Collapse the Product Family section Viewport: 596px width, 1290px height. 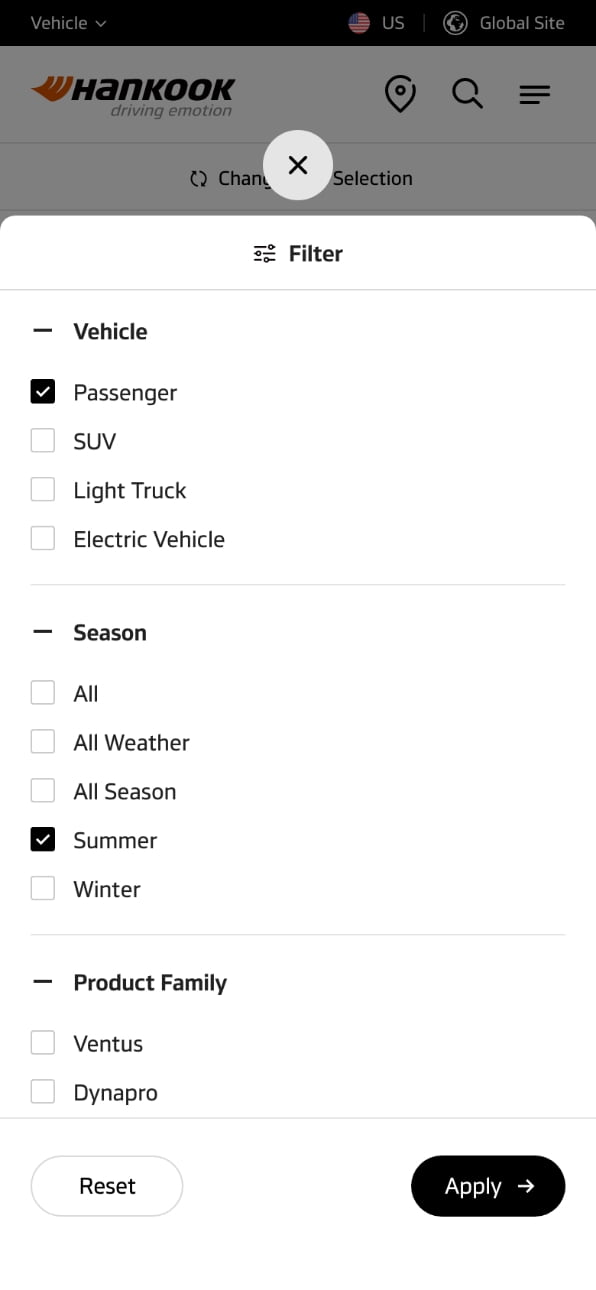point(42,982)
